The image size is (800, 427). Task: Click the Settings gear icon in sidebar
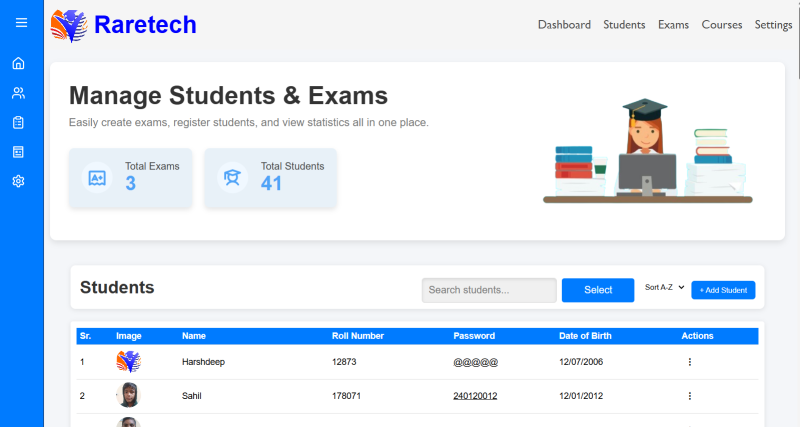[x=18, y=182]
